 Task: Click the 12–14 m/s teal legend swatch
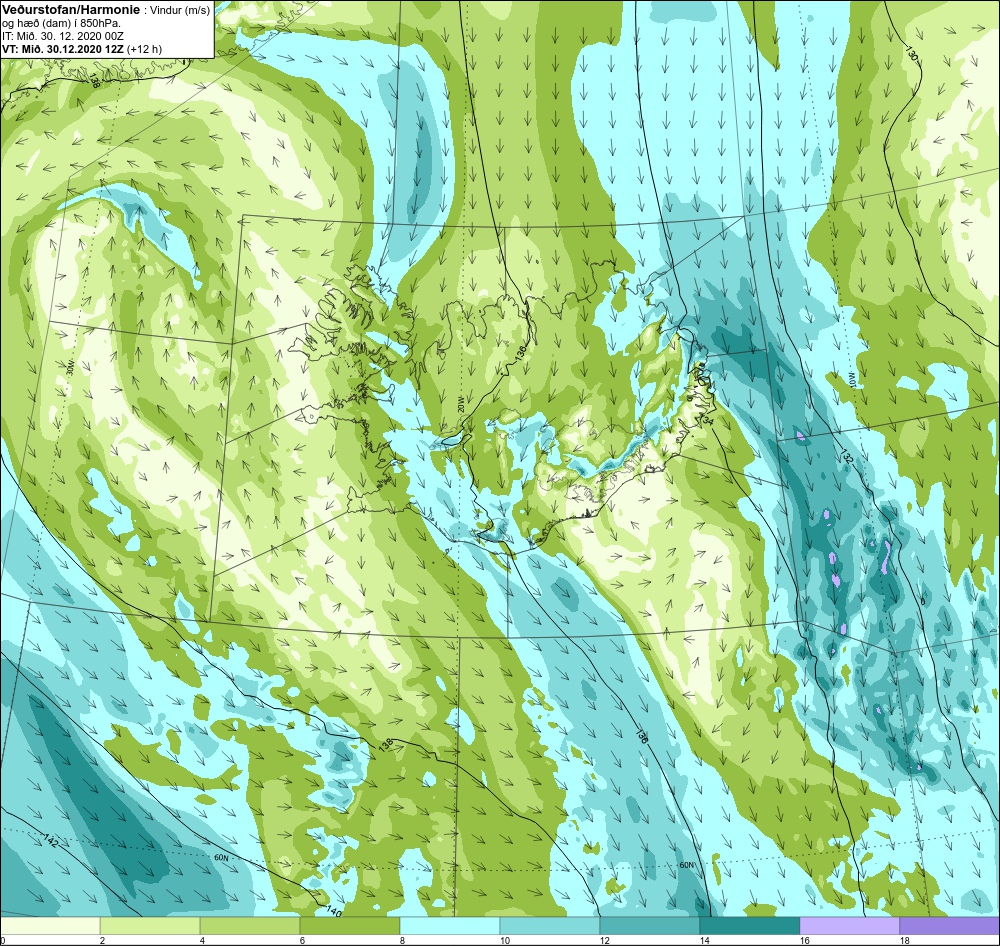[x=650, y=926]
